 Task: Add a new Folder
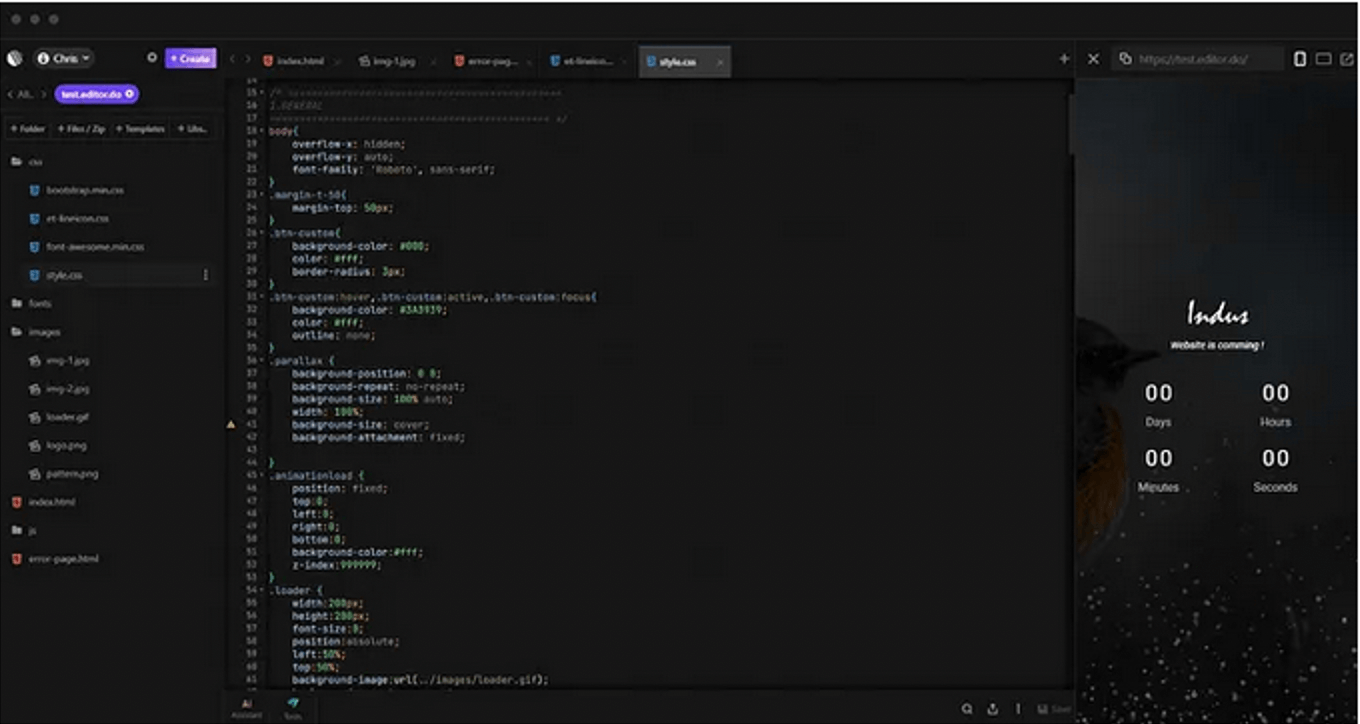coord(28,129)
